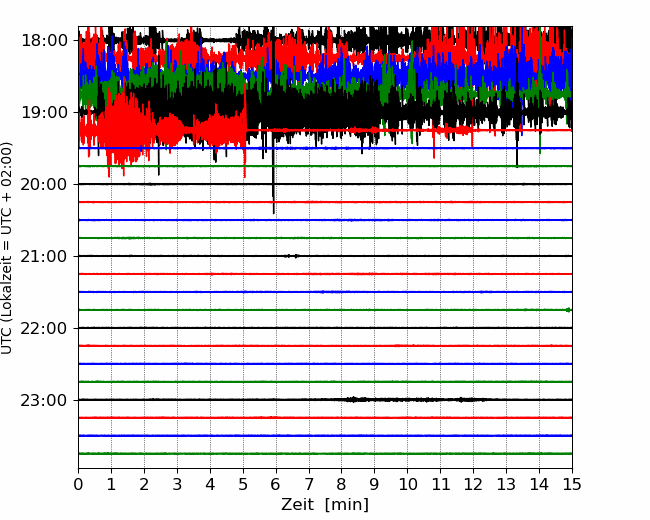The height and width of the screenshot is (520, 650).
Task: Click the 22:00 label on the time axis
Action: click(44, 328)
